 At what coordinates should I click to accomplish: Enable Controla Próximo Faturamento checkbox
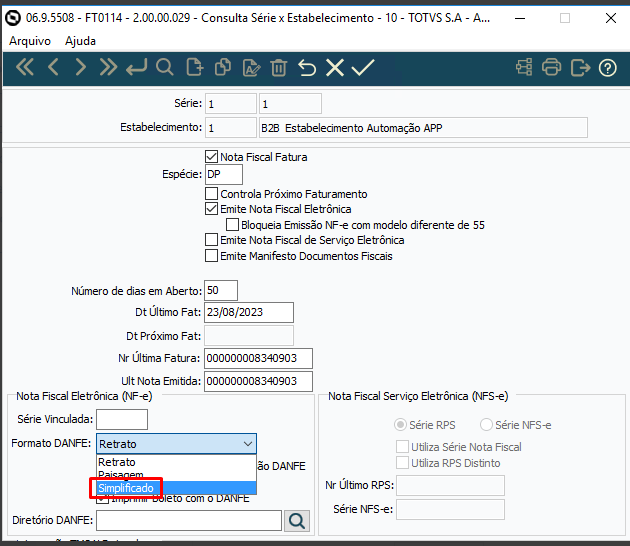[211, 194]
